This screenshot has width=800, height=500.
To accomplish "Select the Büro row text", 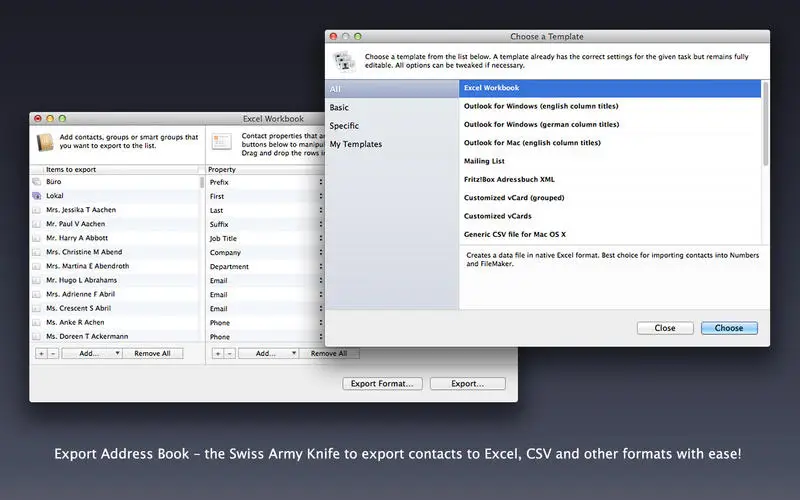I will coord(54,182).
